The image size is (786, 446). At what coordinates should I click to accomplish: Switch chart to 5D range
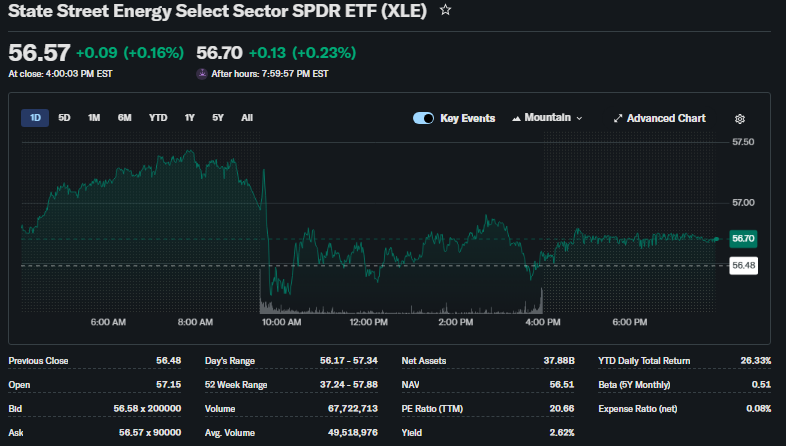[64, 118]
